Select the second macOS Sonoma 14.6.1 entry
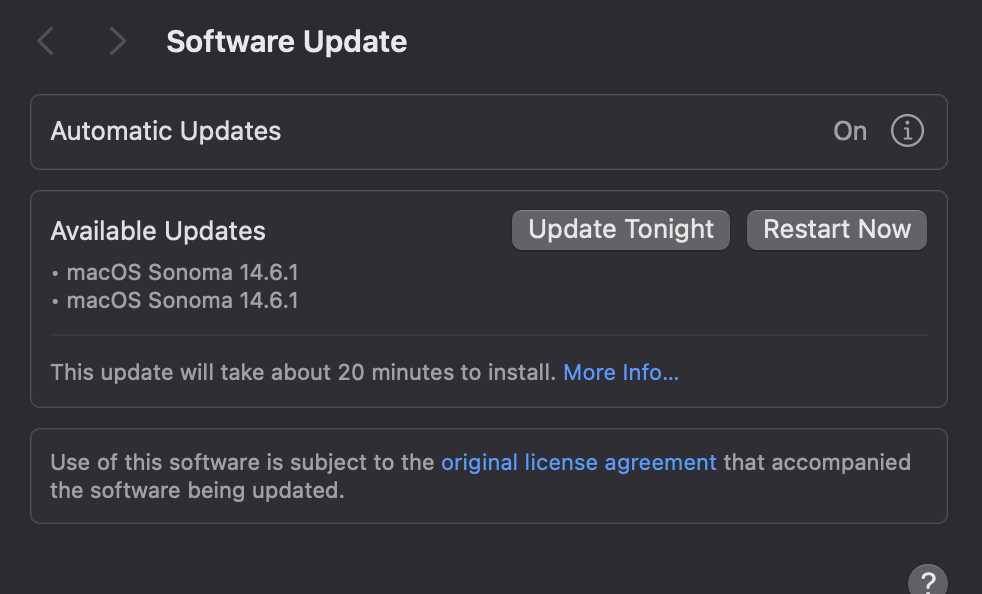Viewport: 982px width, 594px height. click(x=182, y=300)
